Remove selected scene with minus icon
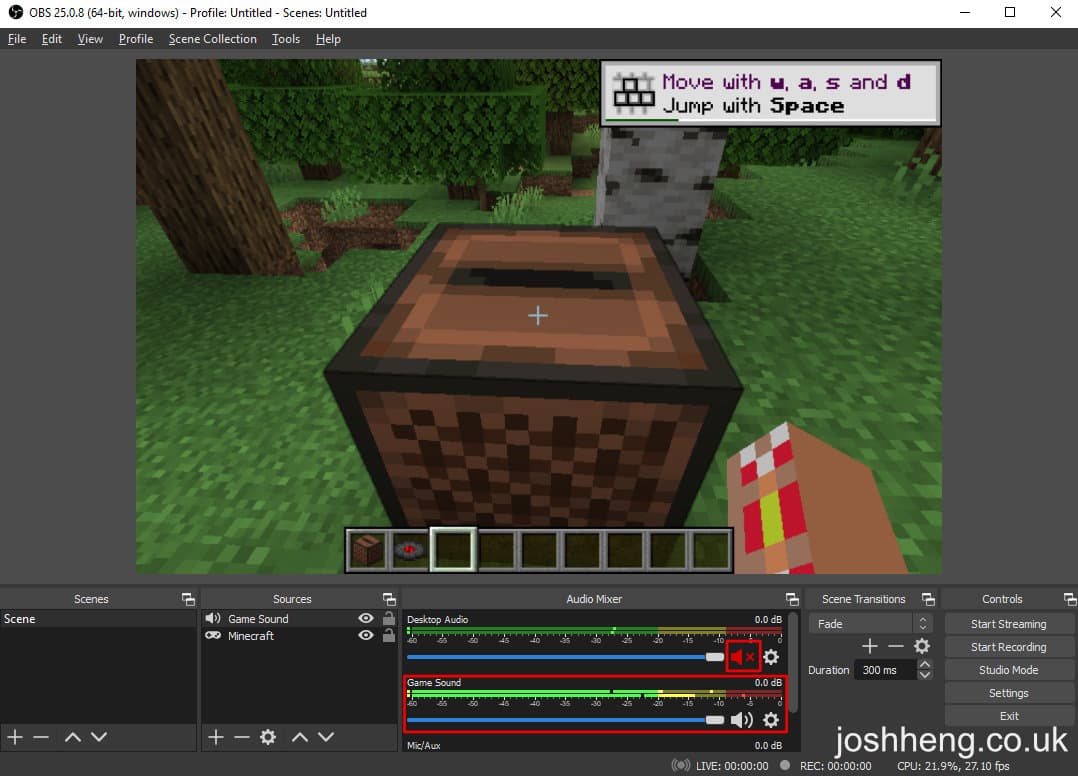 41,737
